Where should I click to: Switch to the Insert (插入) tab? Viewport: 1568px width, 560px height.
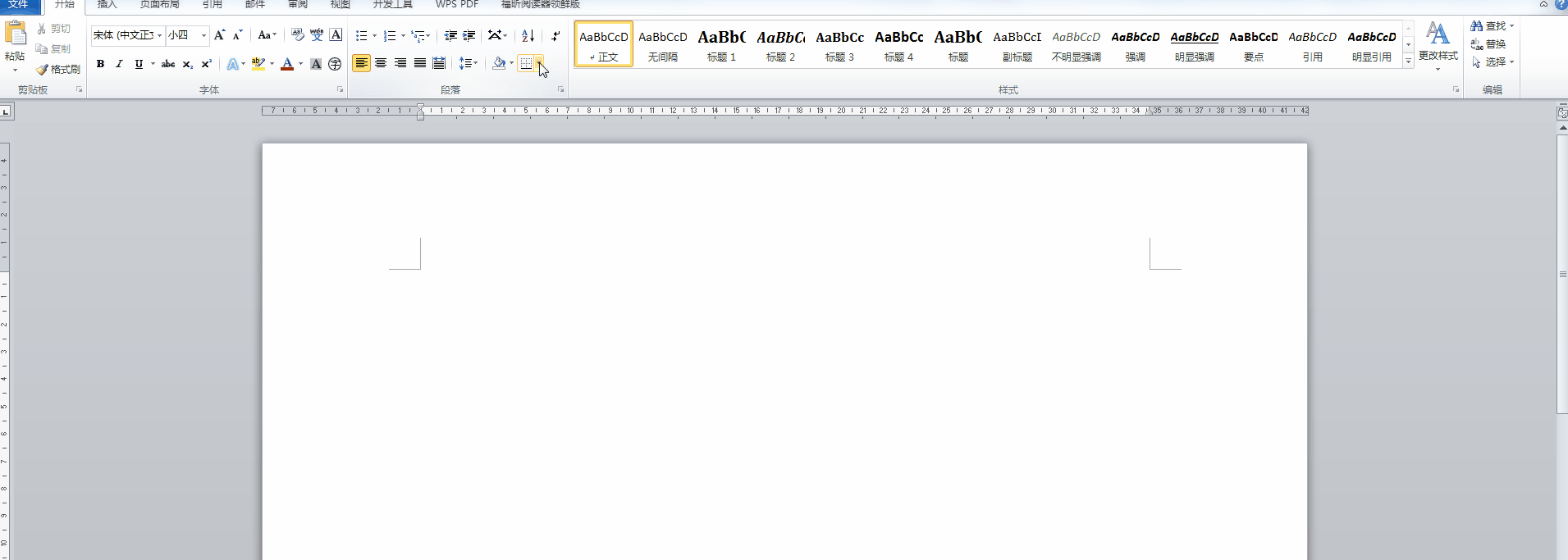[107, 5]
